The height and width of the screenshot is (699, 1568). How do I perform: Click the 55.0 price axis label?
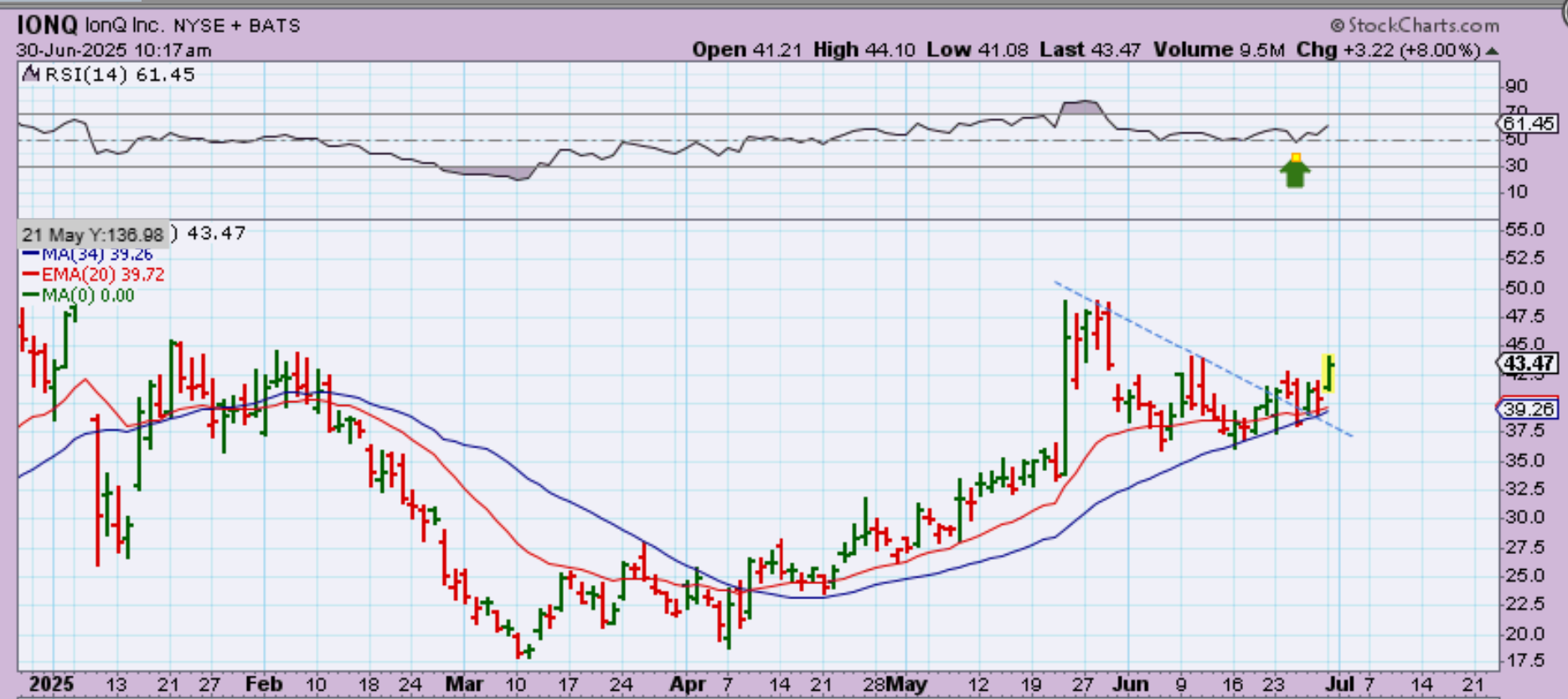coord(1524,230)
